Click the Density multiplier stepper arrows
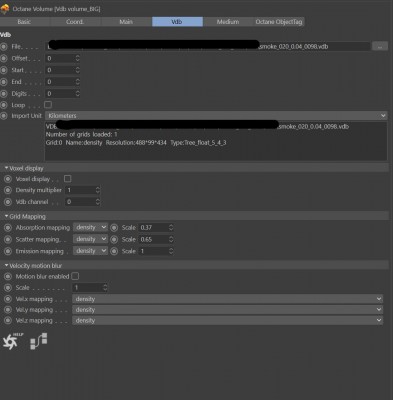Viewport: 393px width, 400px height. pyautogui.click(x=98, y=190)
